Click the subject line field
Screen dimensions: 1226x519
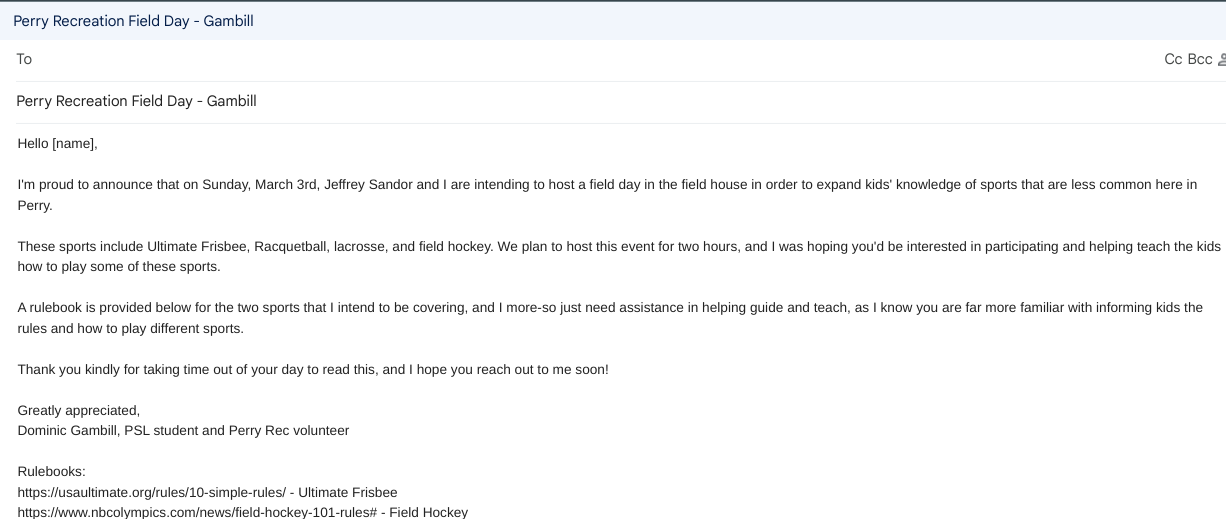(x=600, y=101)
